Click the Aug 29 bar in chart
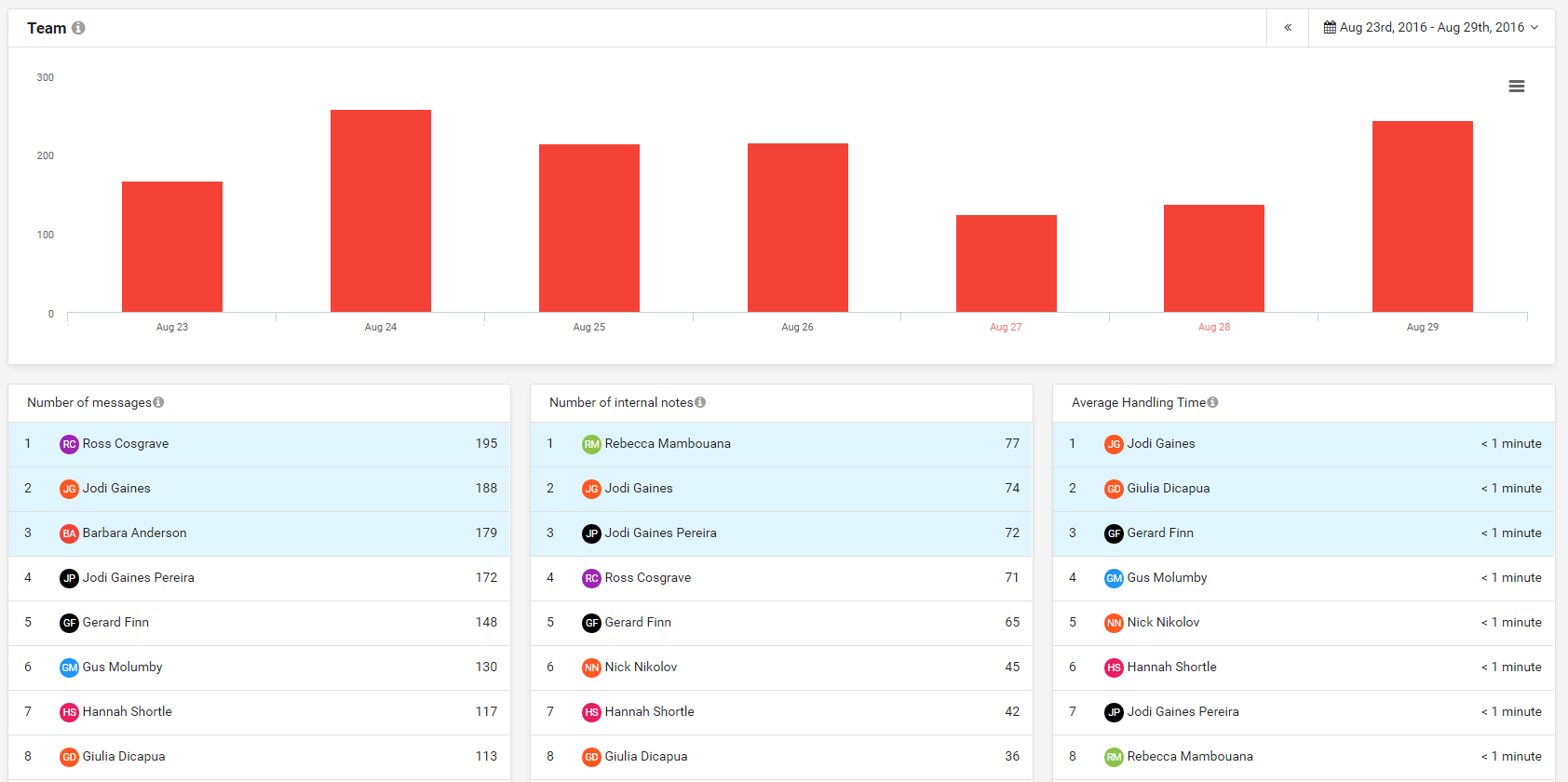The height and width of the screenshot is (782, 1568). [x=1423, y=217]
